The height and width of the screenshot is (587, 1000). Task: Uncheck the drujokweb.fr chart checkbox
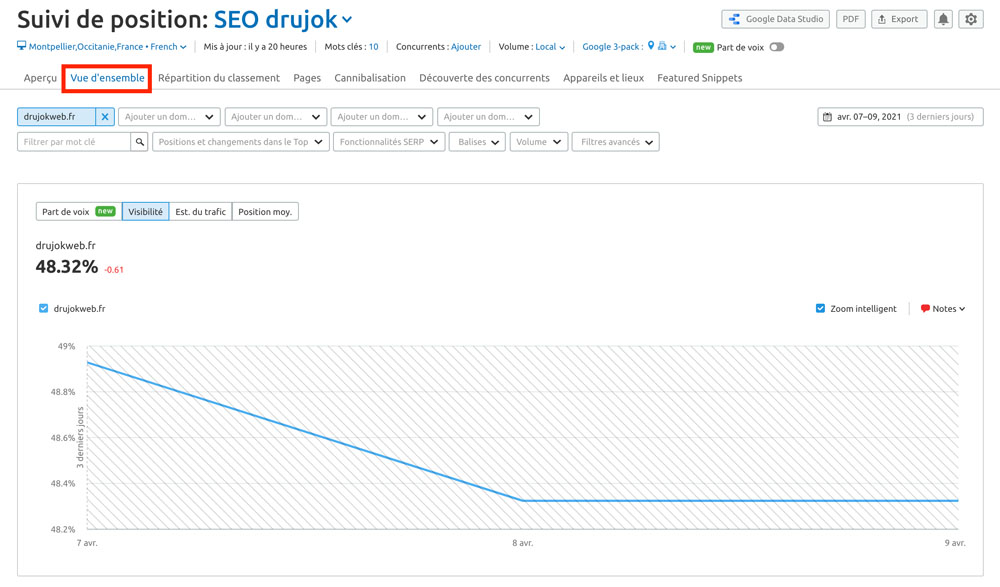coord(43,309)
